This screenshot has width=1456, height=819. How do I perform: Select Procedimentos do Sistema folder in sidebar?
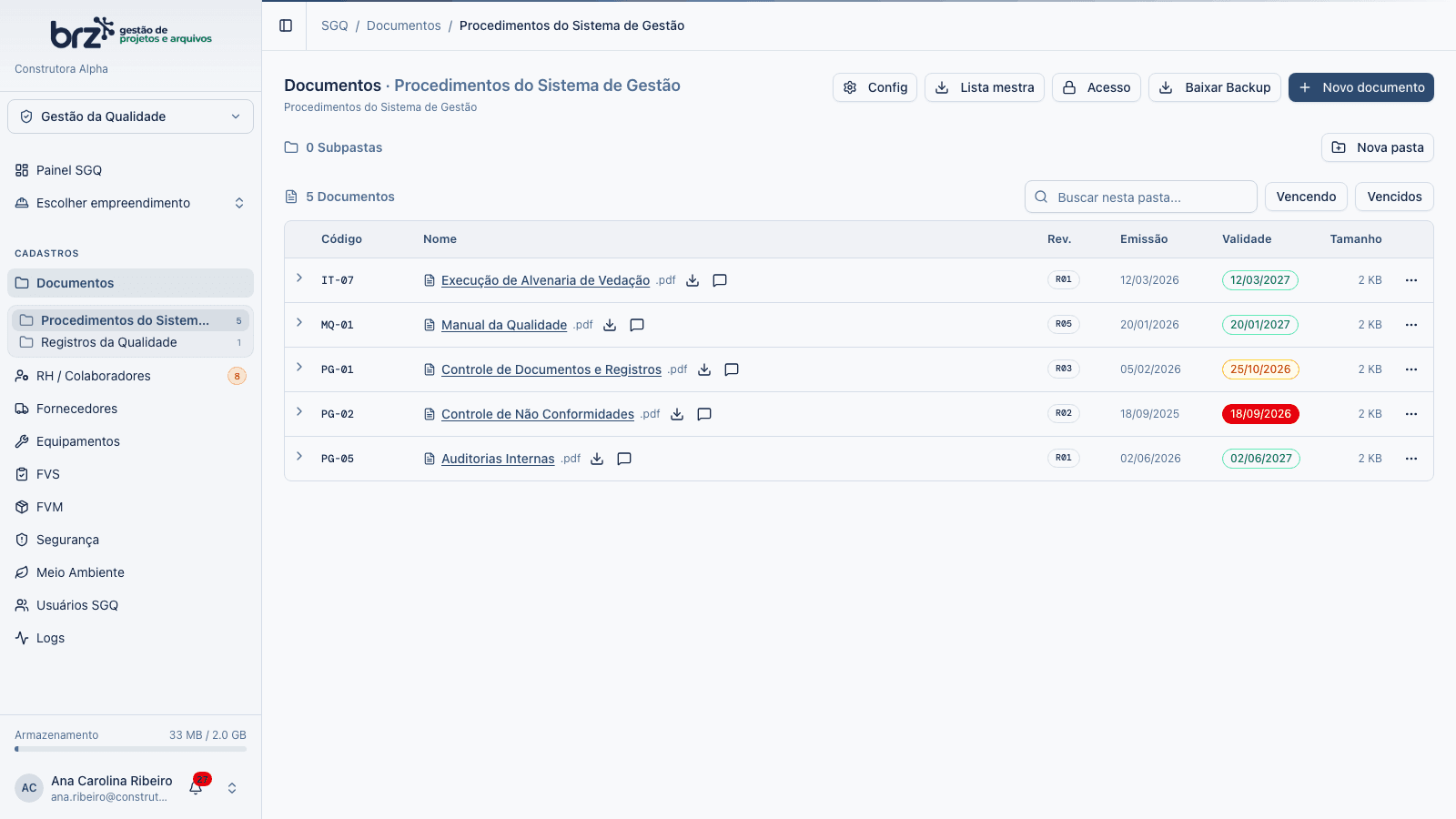tap(131, 320)
